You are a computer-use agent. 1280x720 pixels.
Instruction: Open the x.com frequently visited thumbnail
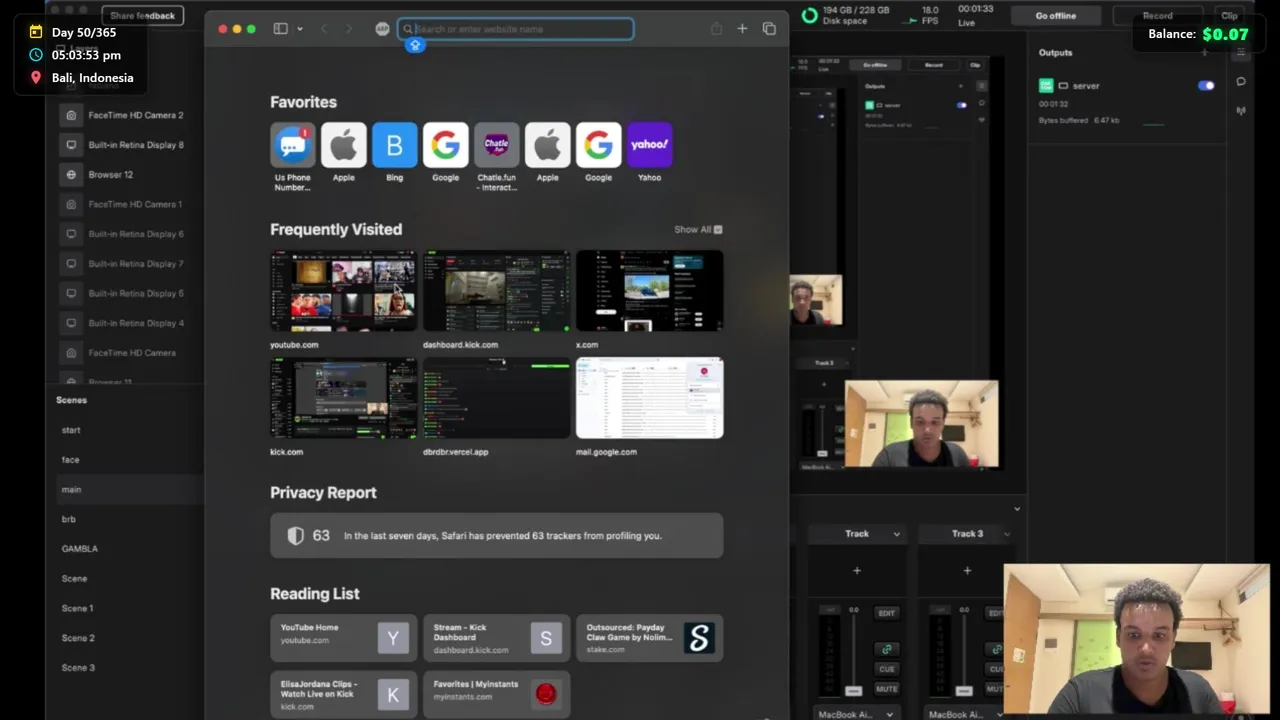(649, 290)
